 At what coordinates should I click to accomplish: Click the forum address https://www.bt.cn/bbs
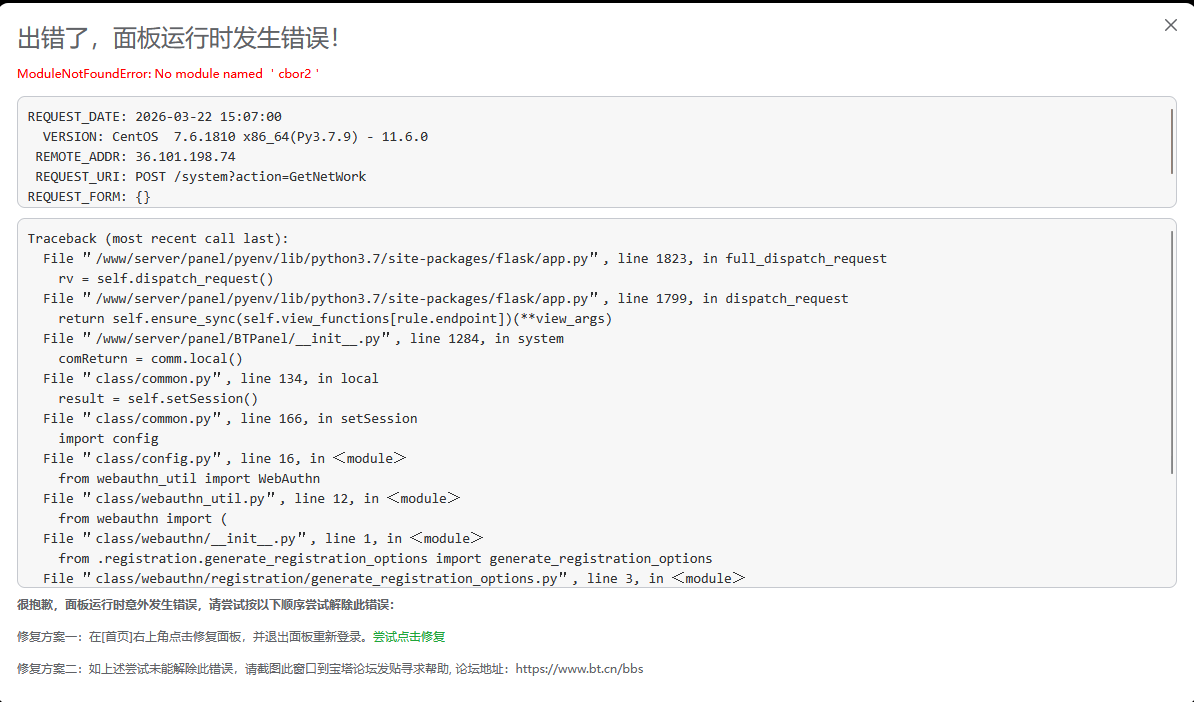click(x=579, y=669)
